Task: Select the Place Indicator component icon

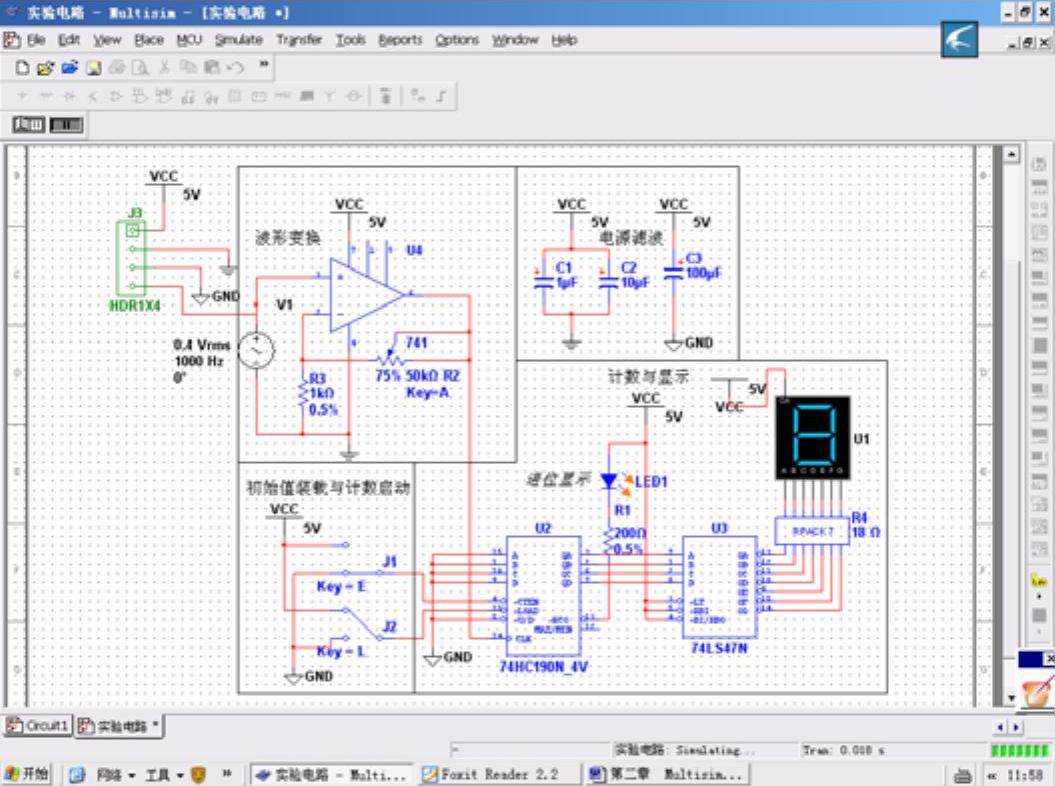Action: pos(235,96)
